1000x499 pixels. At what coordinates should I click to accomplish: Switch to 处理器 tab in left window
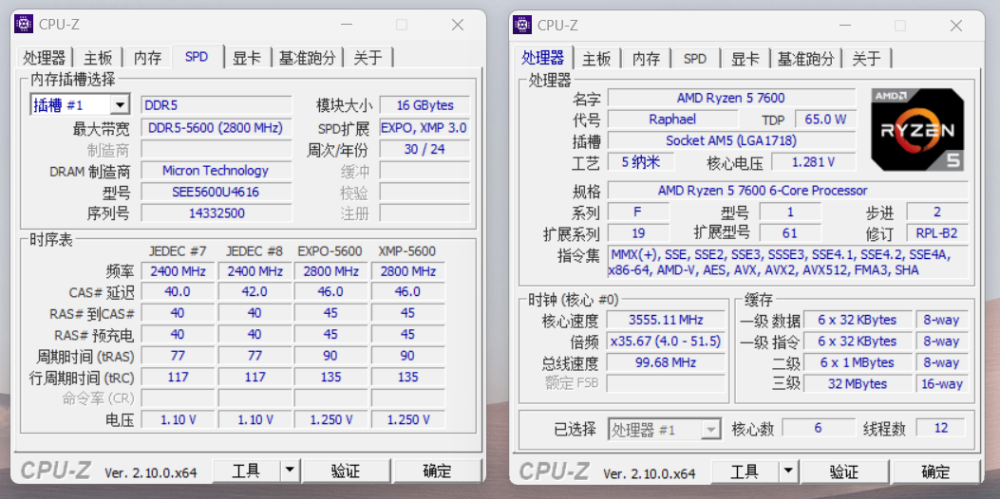[x=44, y=58]
